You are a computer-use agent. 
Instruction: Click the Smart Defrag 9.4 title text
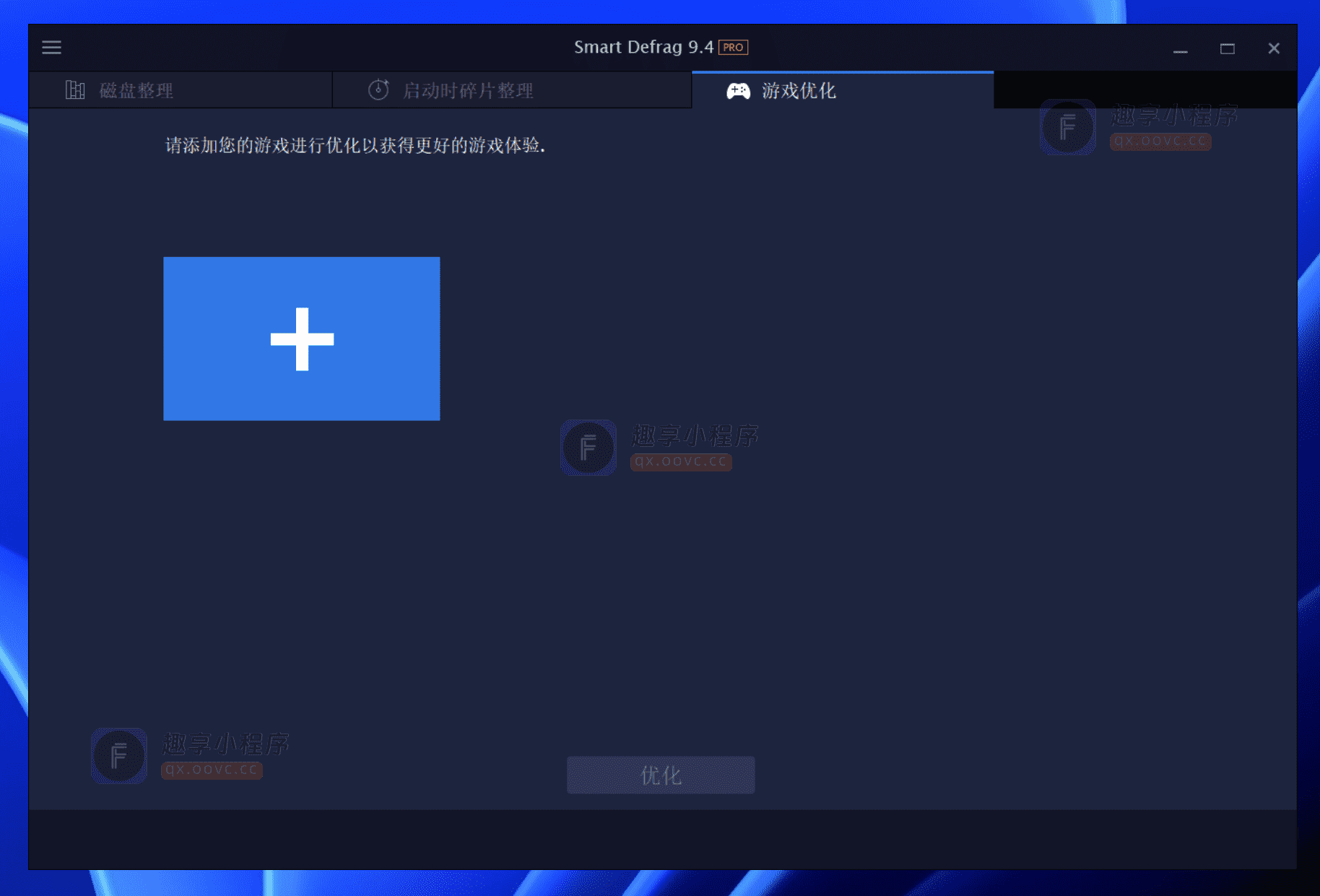(643, 48)
